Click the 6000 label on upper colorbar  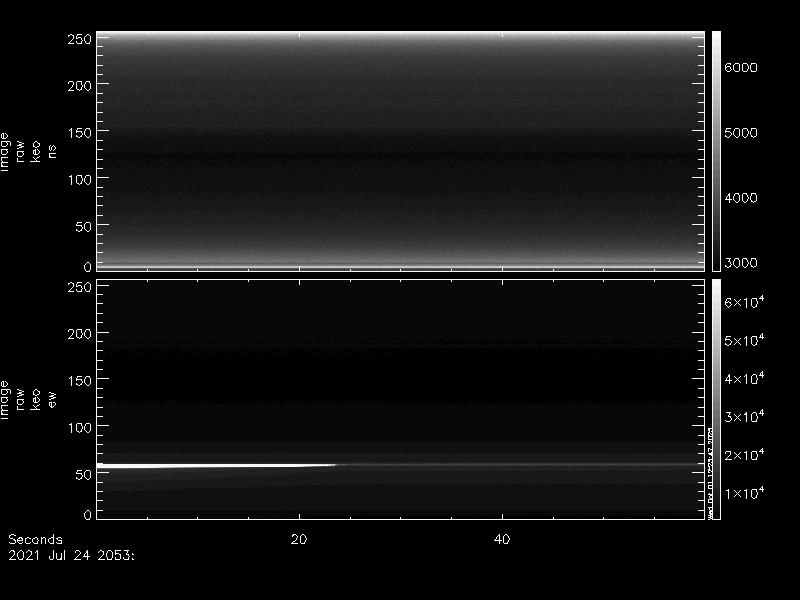tap(741, 68)
